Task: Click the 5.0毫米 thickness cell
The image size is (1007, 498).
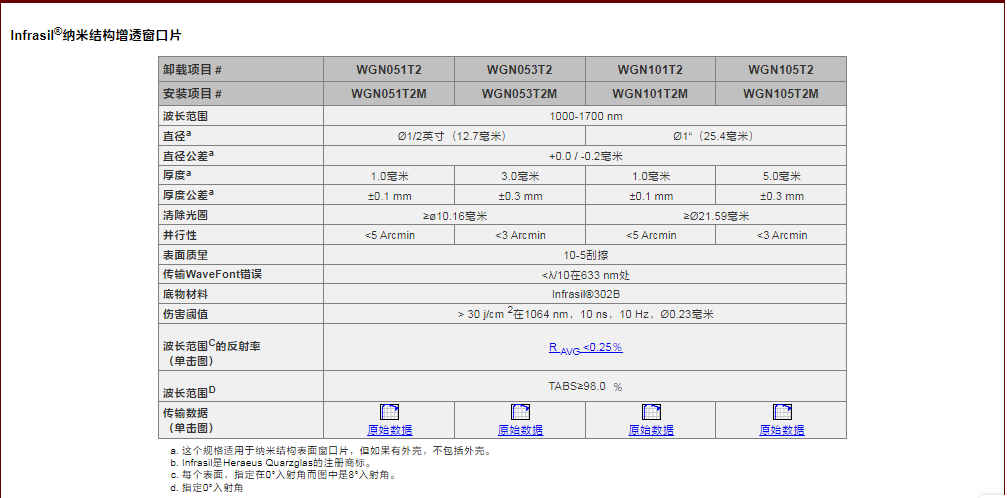Action: click(781, 176)
